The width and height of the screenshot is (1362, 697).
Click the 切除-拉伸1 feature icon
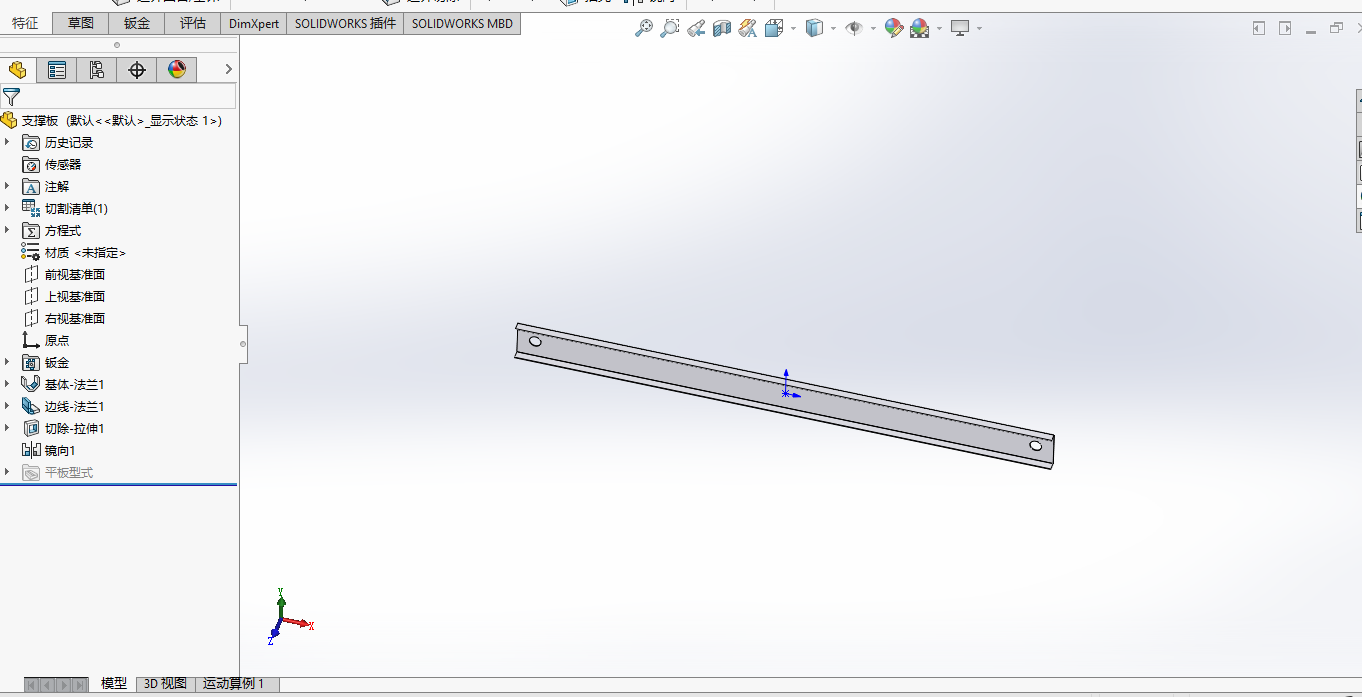pos(31,428)
